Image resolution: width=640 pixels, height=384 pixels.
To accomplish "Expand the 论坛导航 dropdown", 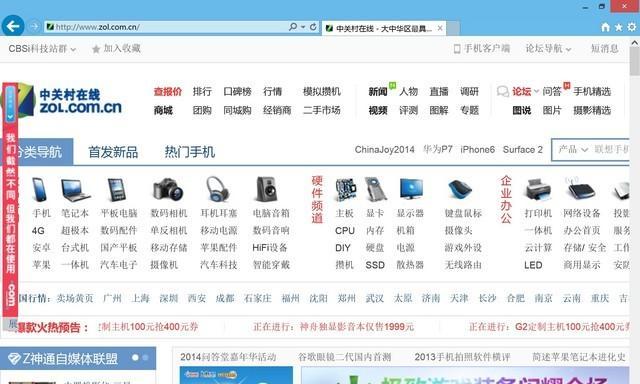I will tap(548, 49).
